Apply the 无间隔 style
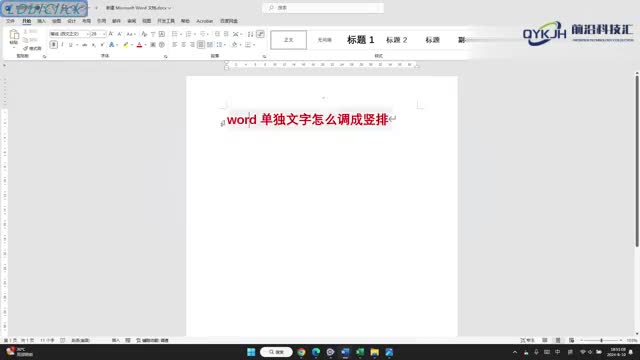This screenshot has height=360, width=640. pos(324,40)
